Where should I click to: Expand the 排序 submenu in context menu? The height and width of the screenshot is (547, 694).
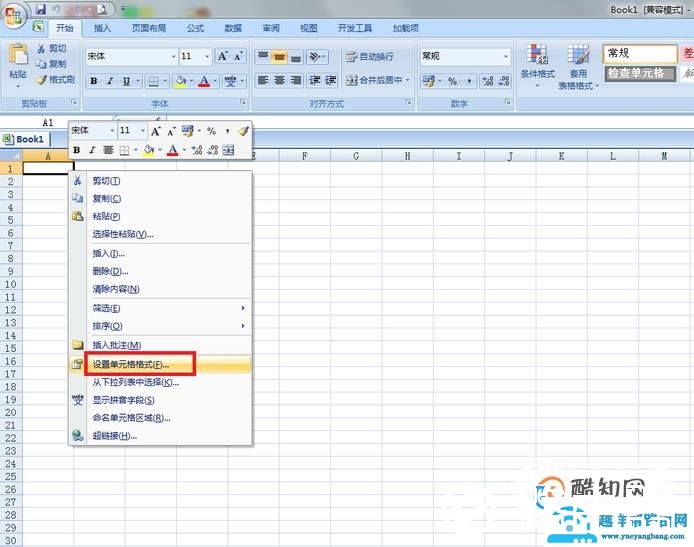[160, 326]
